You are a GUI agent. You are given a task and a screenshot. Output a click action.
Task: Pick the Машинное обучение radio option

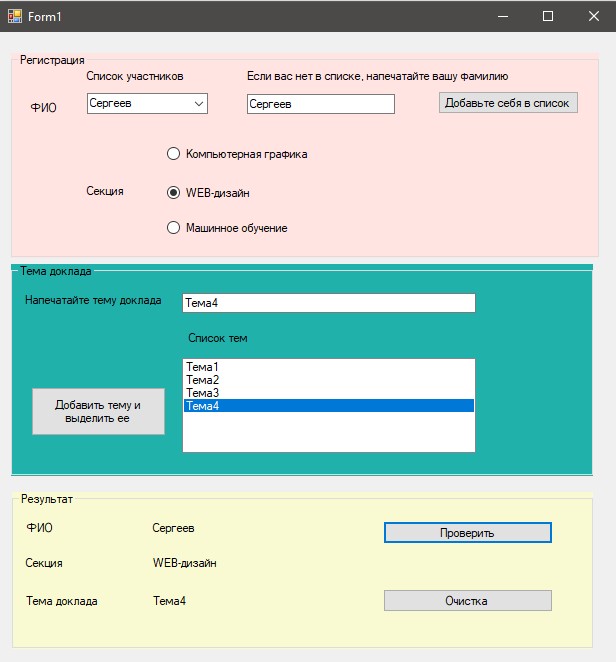(x=173, y=228)
